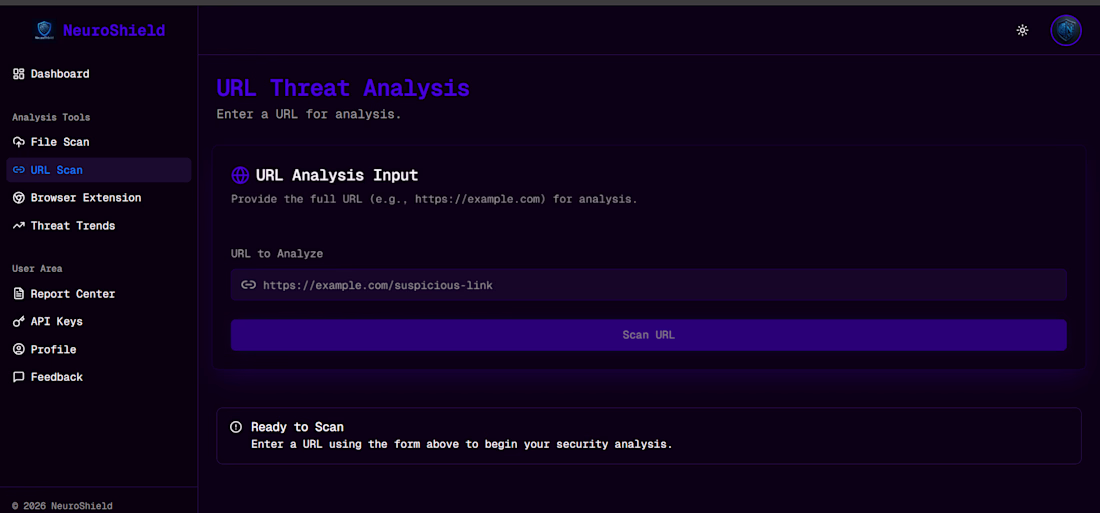Click the API Keys key icon
Viewport: 1100px width, 513px height.
point(19,321)
